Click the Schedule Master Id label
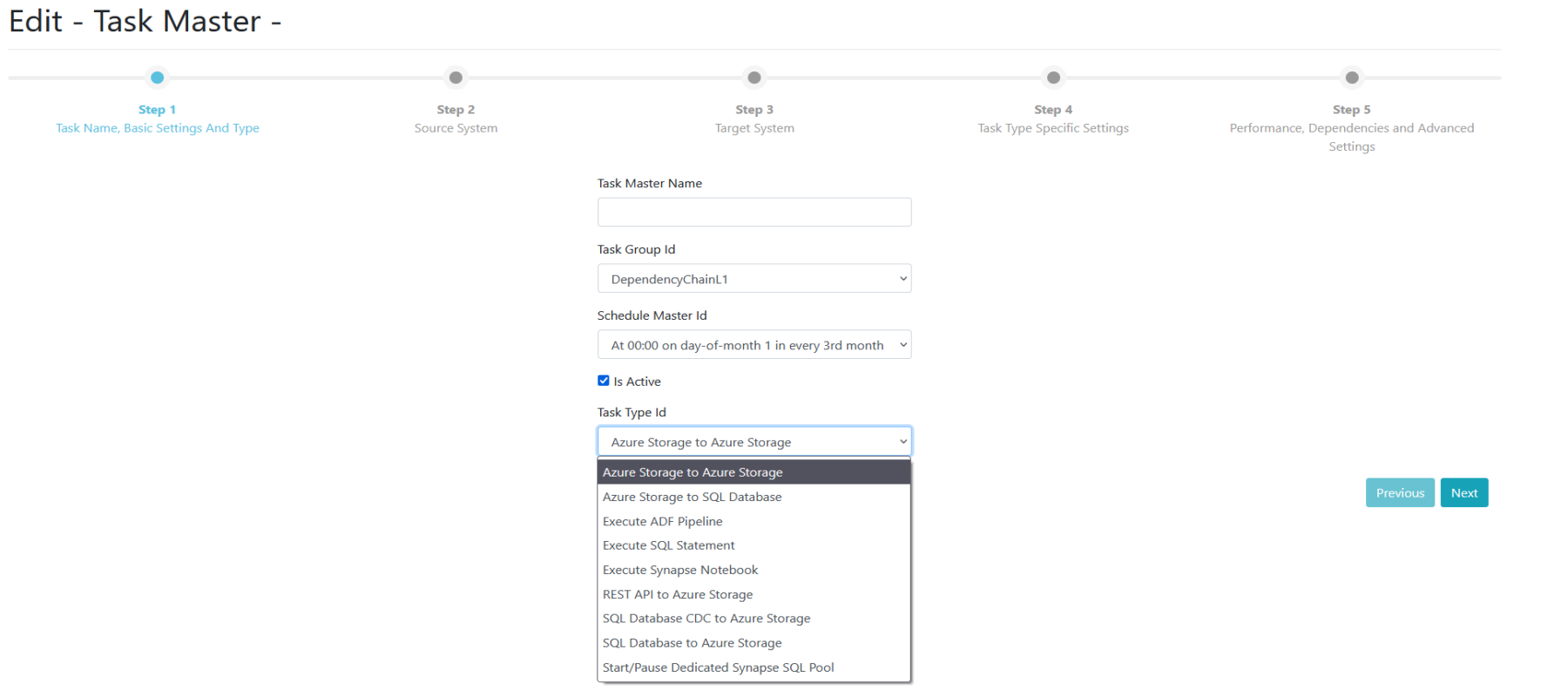 (652, 315)
